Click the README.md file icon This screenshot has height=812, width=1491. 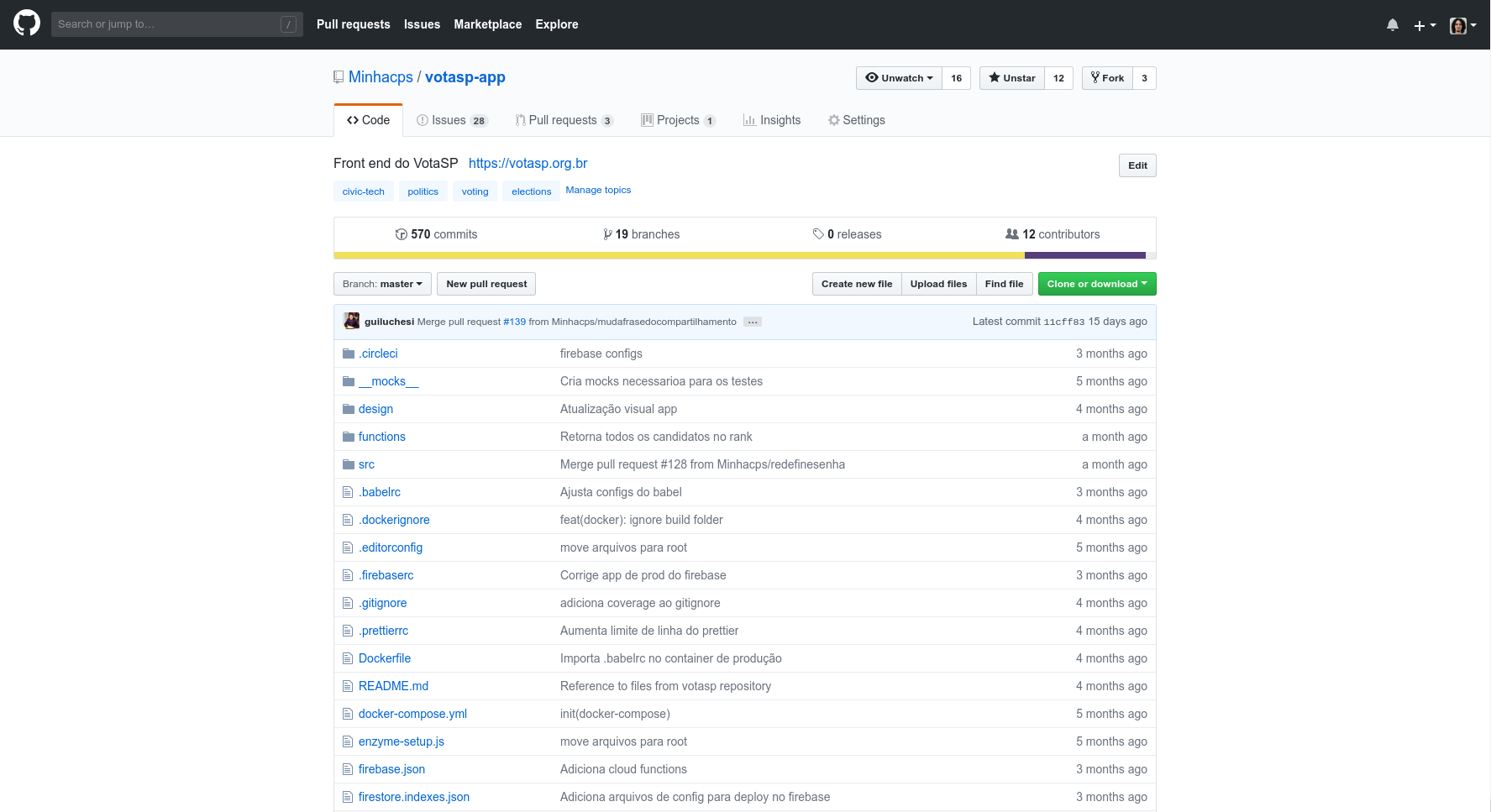(x=348, y=686)
